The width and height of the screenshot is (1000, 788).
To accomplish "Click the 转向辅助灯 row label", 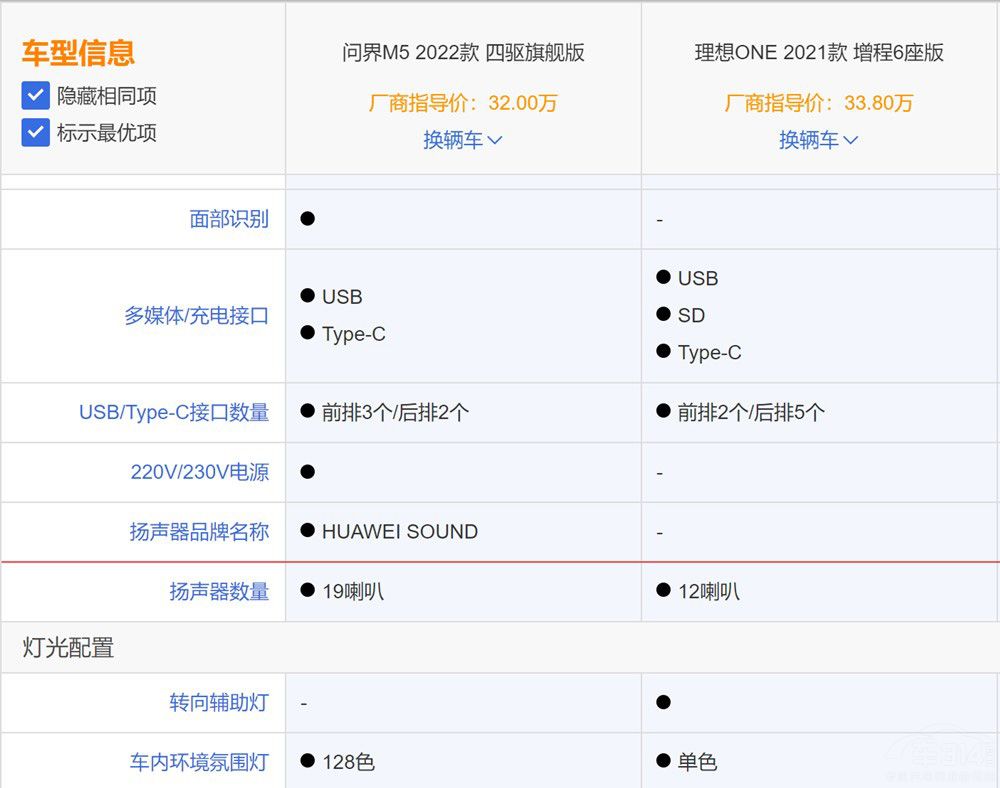I will pyautogui.click(x=219, y=703).
